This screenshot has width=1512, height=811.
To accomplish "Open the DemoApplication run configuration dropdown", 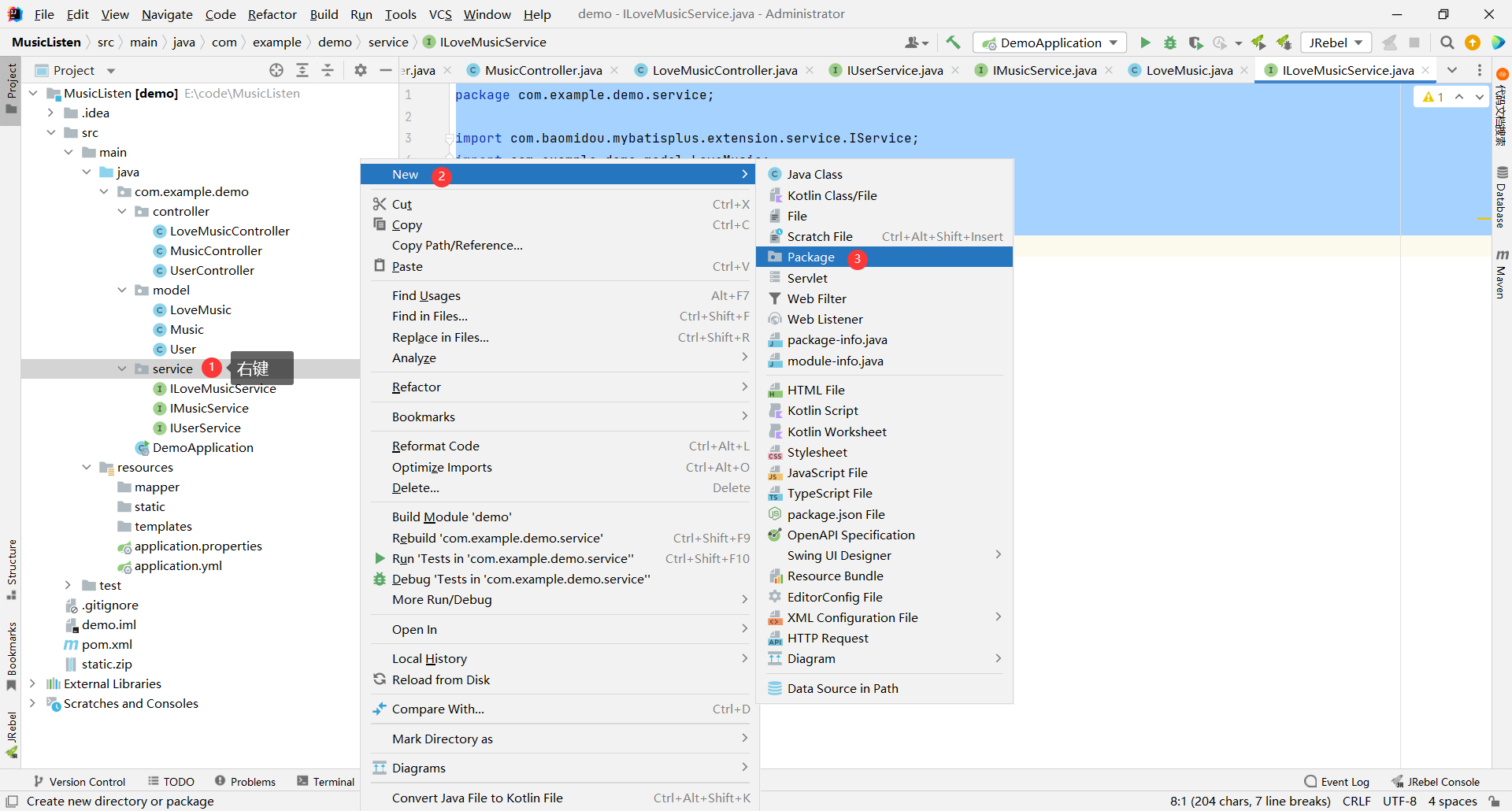I will pos(1050,43).
